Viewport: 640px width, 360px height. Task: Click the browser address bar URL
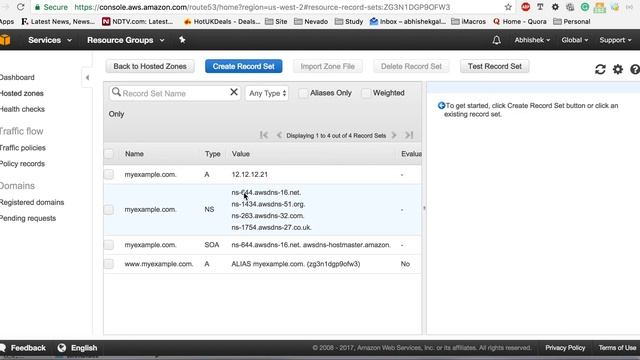pyautogui.click(x=262, y=7)
